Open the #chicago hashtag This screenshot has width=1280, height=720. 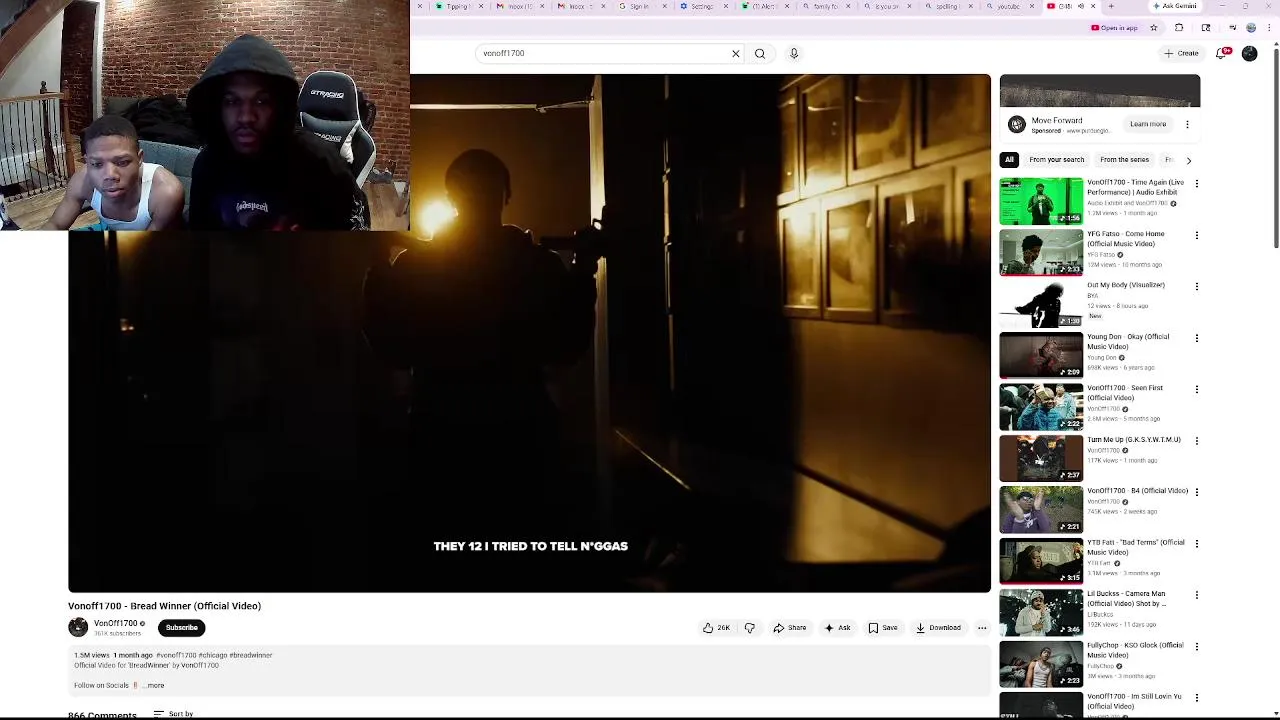click(212, 655)
